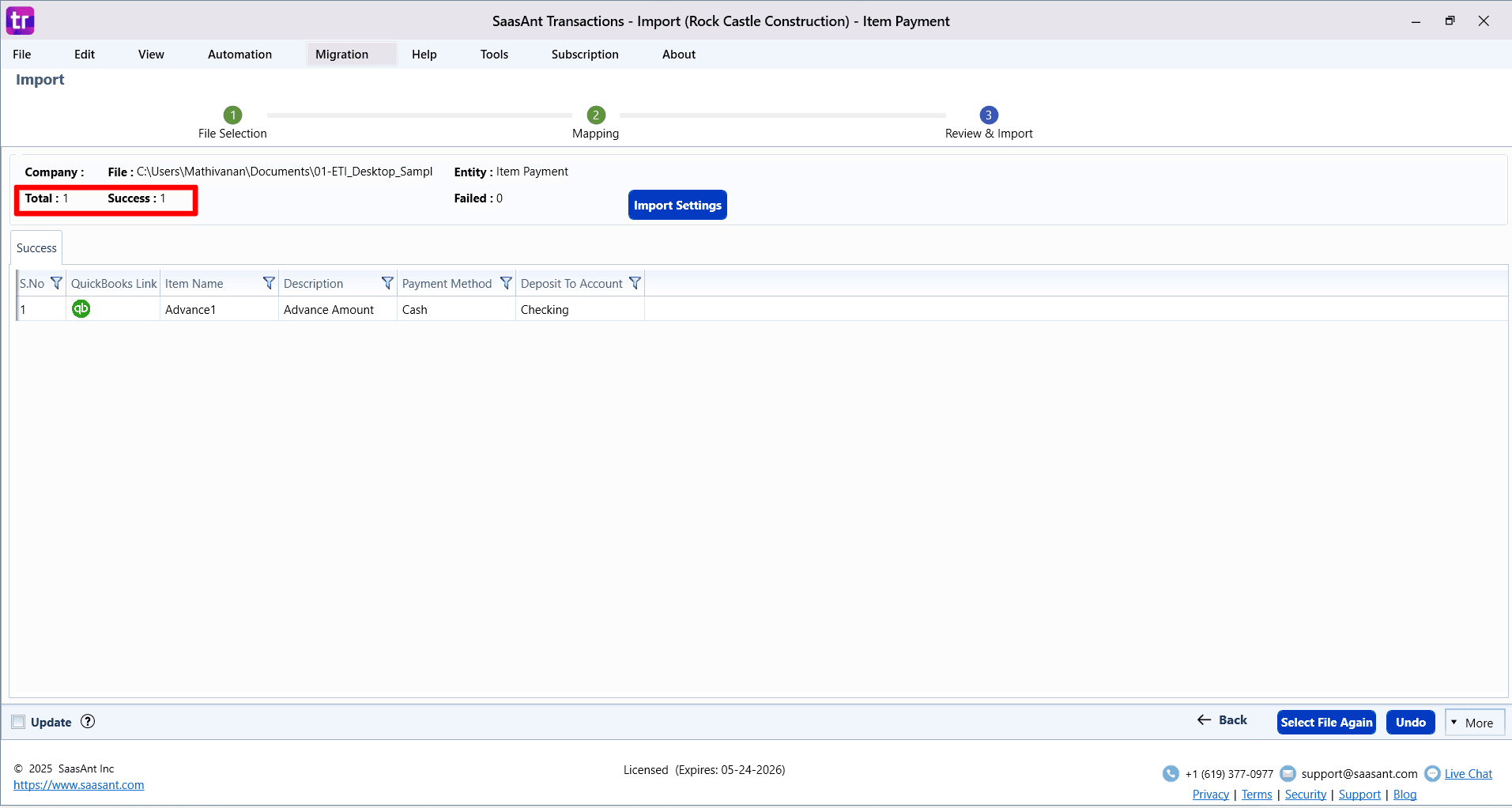This screenshot has width=1512, height=808.
Task: Expand the More options dropdown
Action: pos(1473,722)
